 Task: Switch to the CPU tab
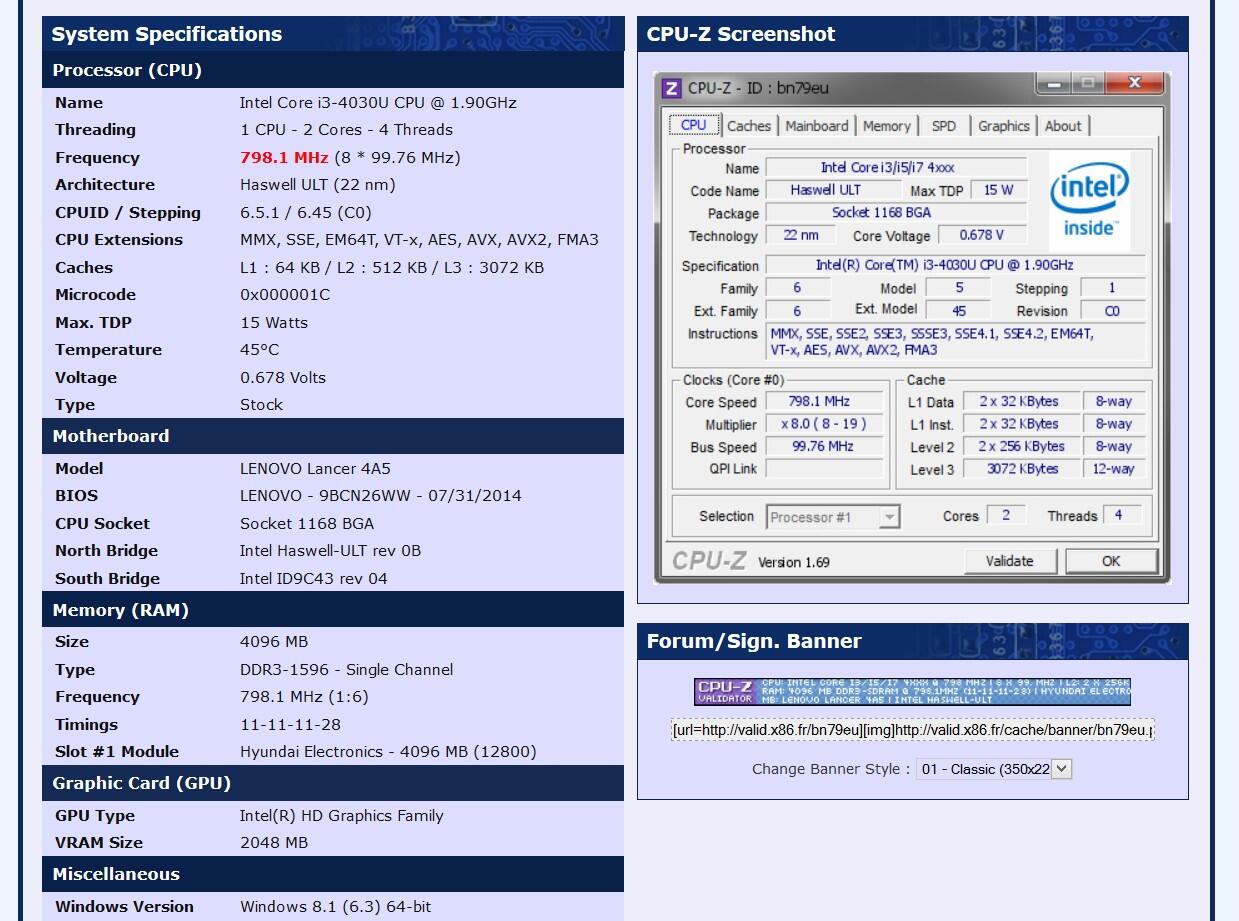point(693,125)
